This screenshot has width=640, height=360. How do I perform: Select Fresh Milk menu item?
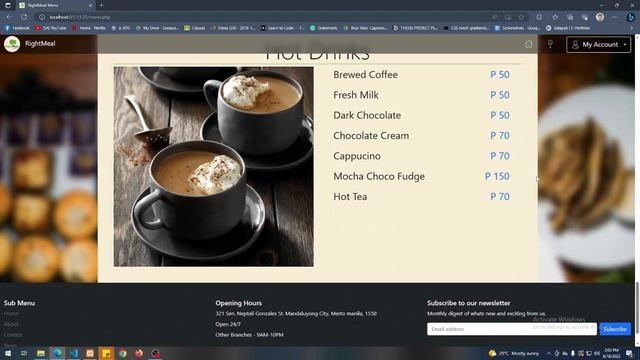(356, 95)
